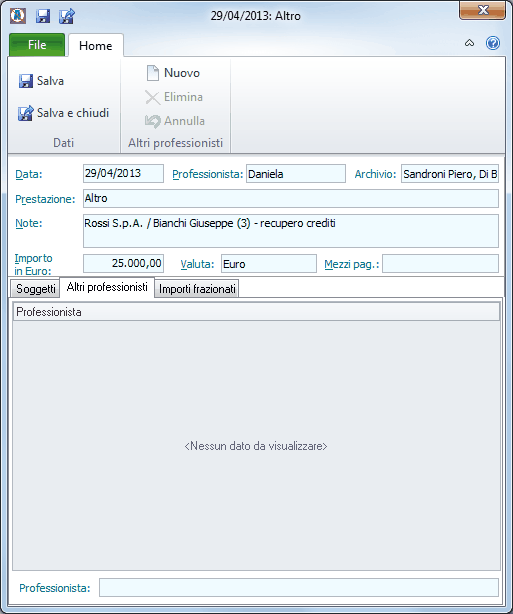Collapse the ribbon with the chevron

pyautogui.click(x=469, y=43)
